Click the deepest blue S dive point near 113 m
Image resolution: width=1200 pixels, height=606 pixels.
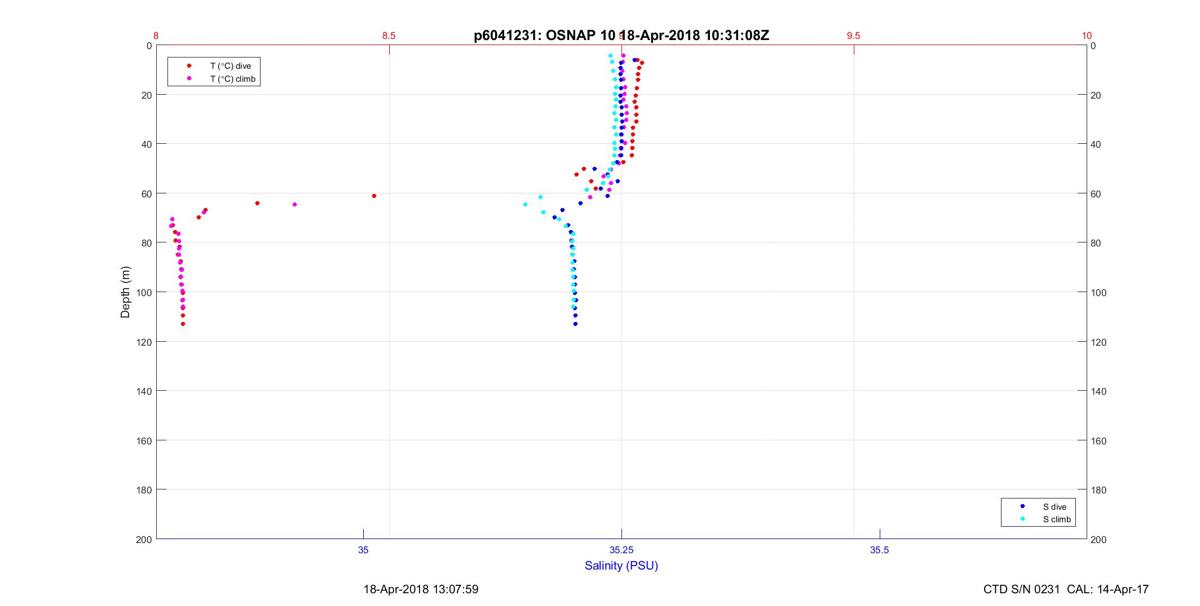pyautogui.click(x=576, y=324)
